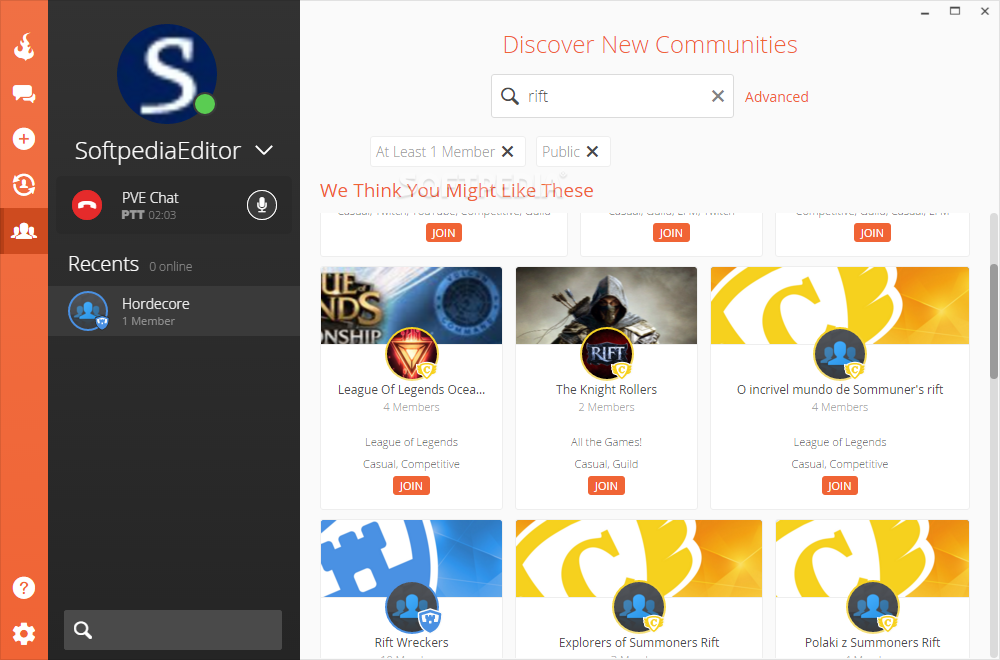Open the Rift Wreckers community title
The height and width of the screenshot is (660, 1000).
pos(411,642)
